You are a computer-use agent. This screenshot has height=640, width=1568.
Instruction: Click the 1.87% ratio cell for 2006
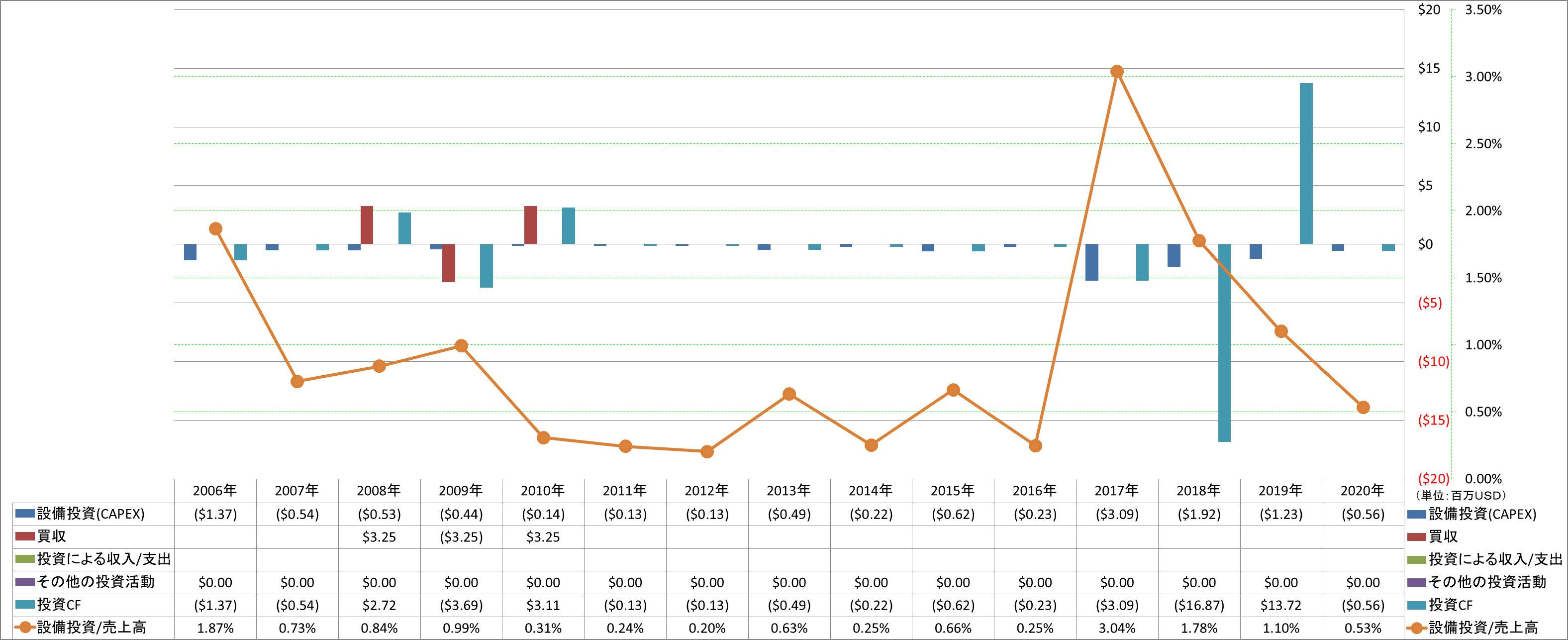pyautogui.click(x=215, y=628)
